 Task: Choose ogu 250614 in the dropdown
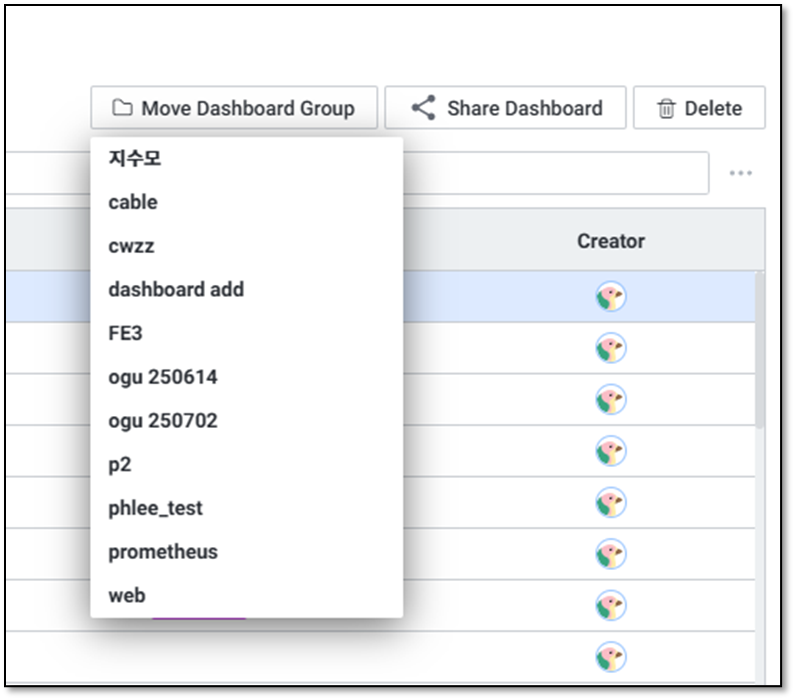click(x=163, y=377)
